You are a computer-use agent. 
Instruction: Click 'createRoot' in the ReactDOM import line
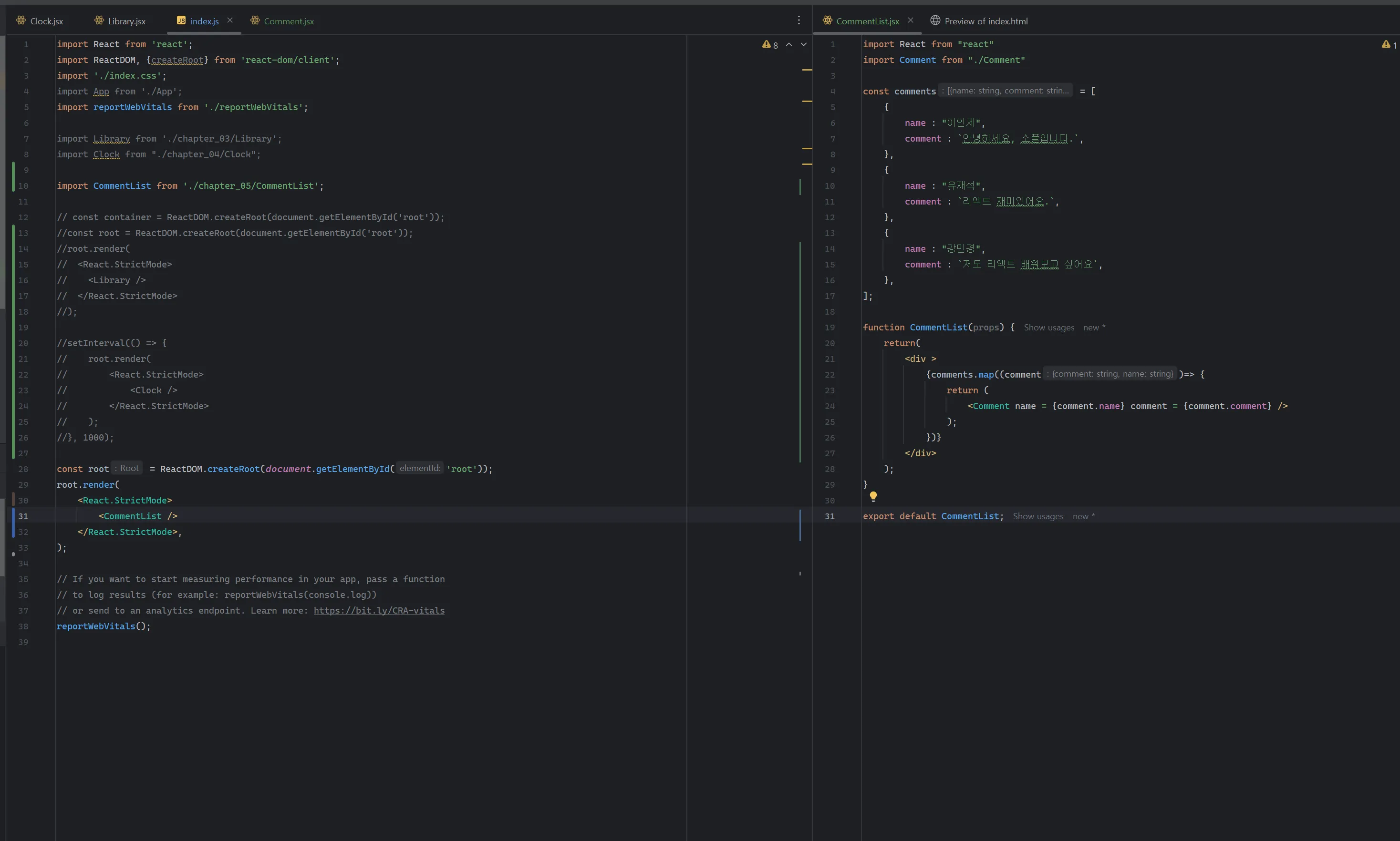coord(177,60)
